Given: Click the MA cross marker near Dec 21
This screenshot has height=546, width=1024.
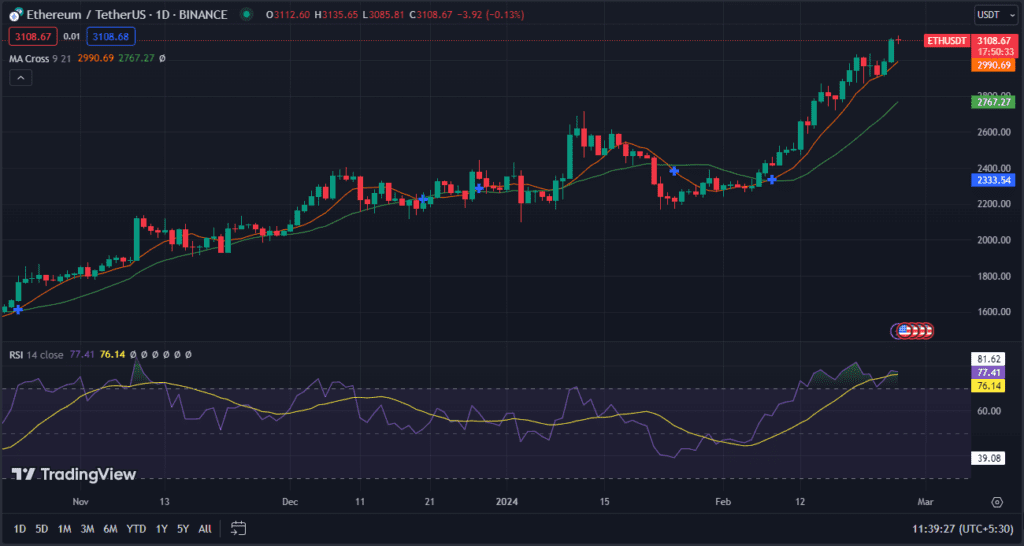Looking at the screenshot, I should click(x=423, y=199).
